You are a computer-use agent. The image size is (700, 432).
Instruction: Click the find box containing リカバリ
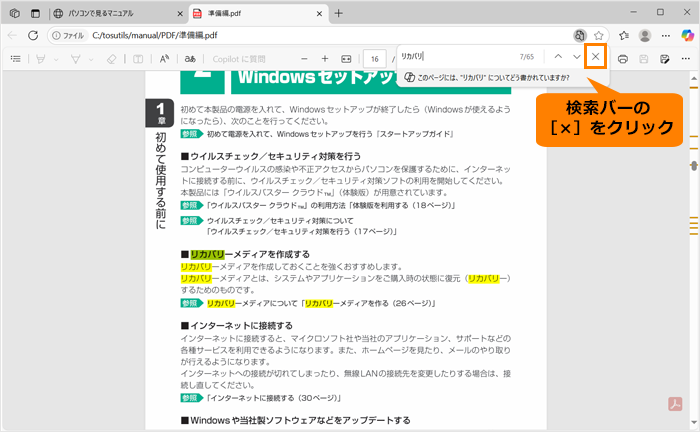(455, 57)
